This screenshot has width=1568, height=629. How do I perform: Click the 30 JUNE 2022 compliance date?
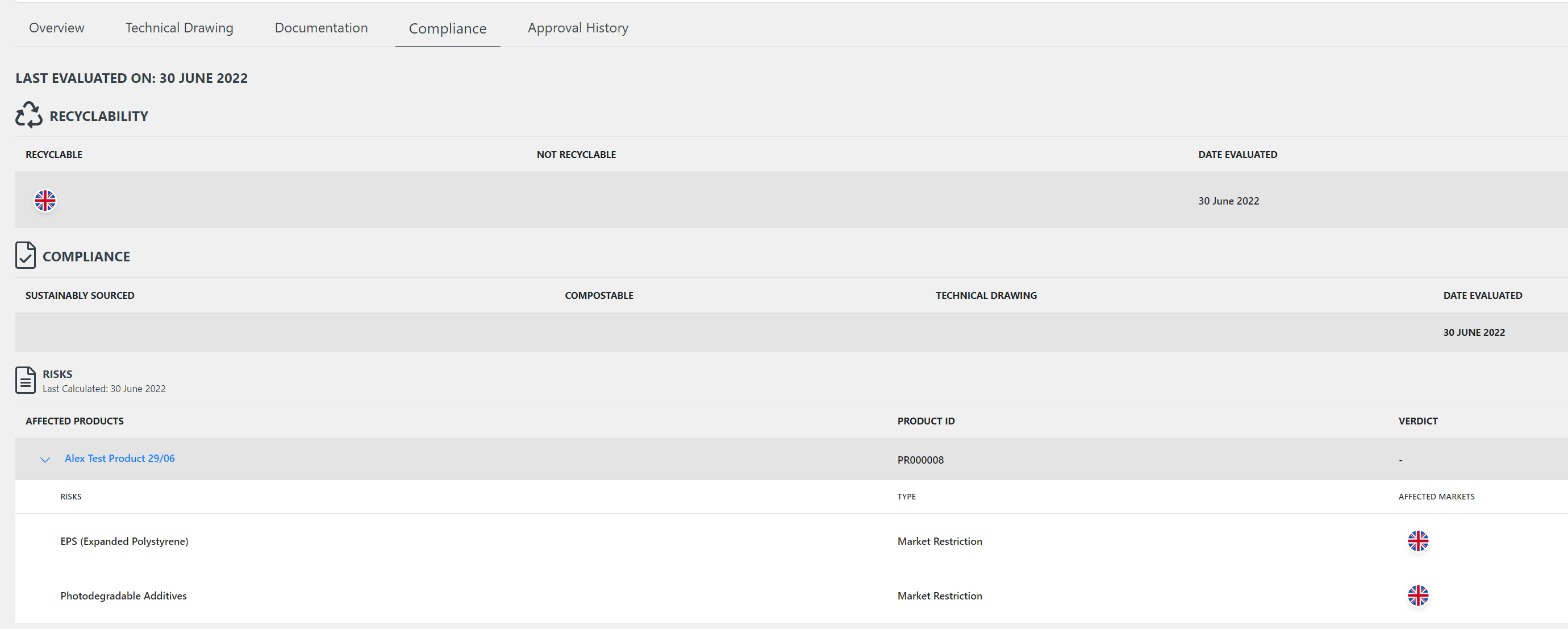1474,332
